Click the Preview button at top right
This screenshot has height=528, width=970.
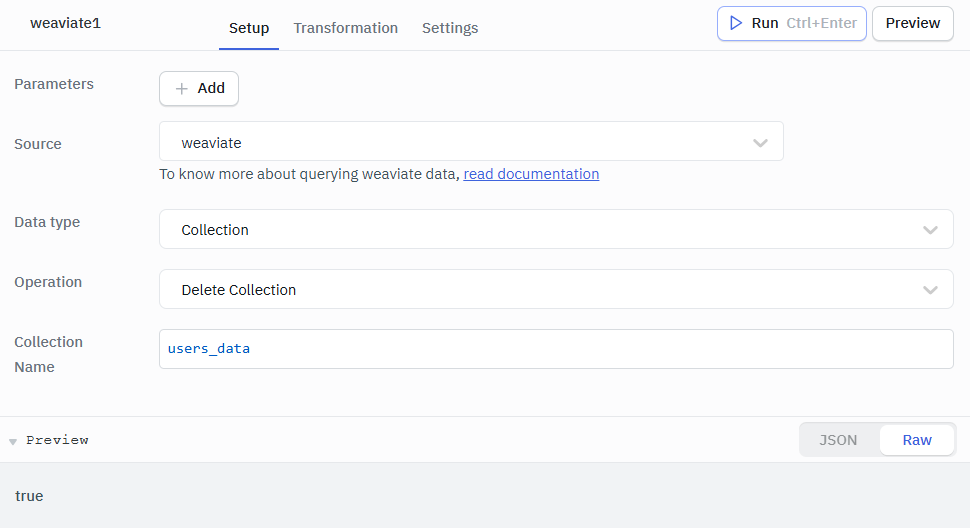912,23
